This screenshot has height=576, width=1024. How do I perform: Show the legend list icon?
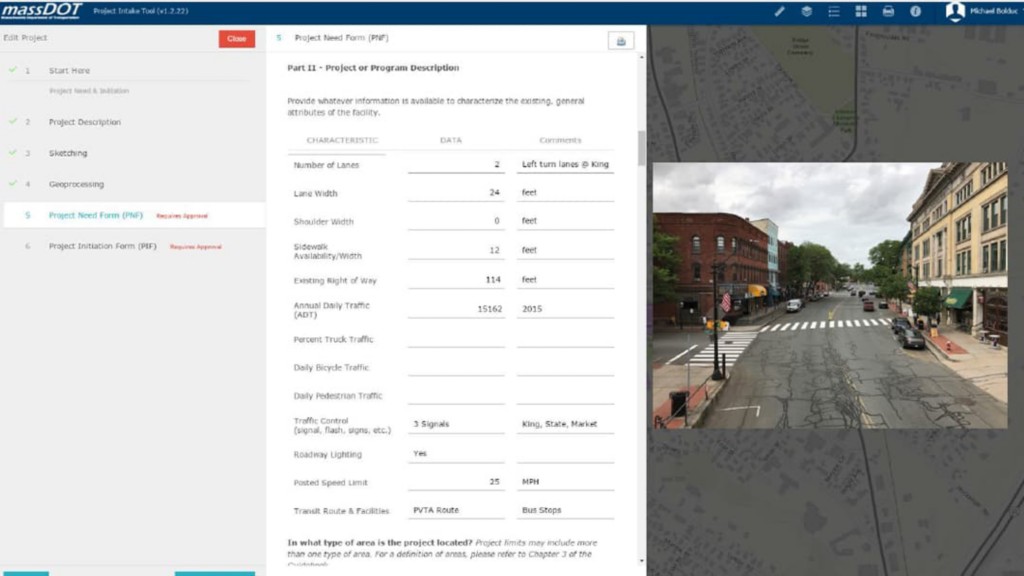point(834,11)
